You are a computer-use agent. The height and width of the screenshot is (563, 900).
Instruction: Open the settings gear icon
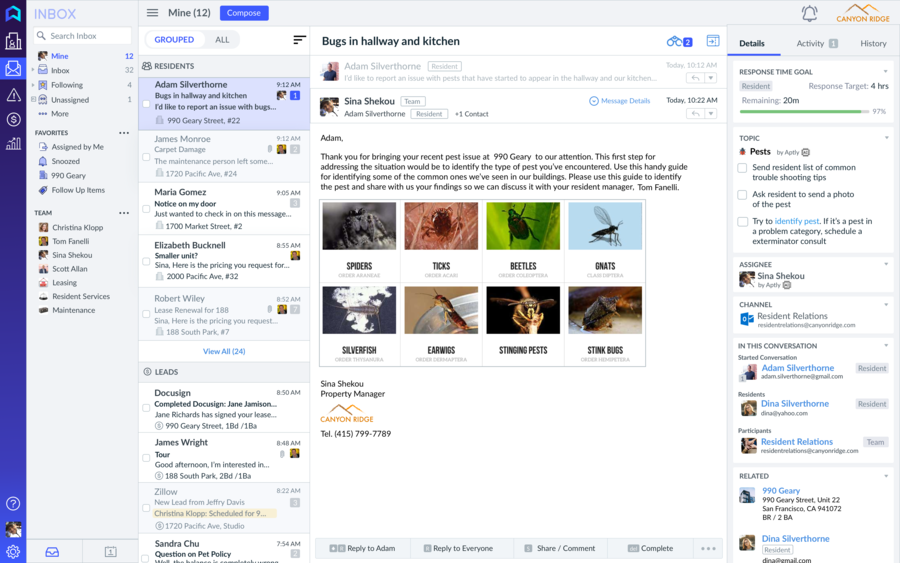coord(13,552)
